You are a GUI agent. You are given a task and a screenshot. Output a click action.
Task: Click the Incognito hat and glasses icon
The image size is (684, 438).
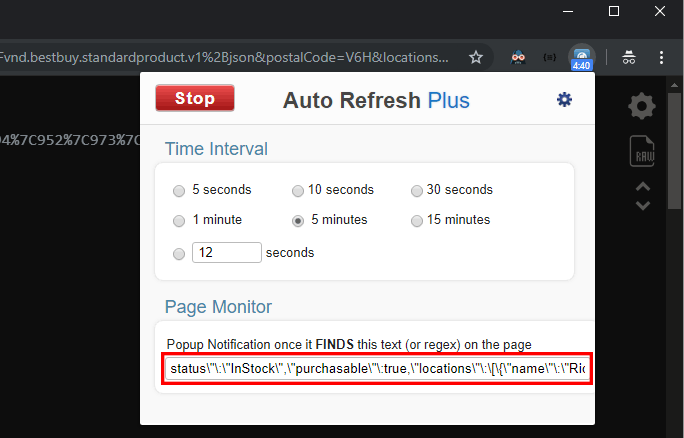[x=629, y=57]
